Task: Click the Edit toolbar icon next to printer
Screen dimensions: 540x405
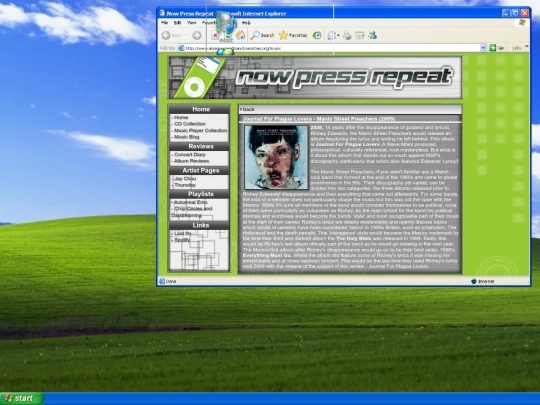Action: (360, 35)
